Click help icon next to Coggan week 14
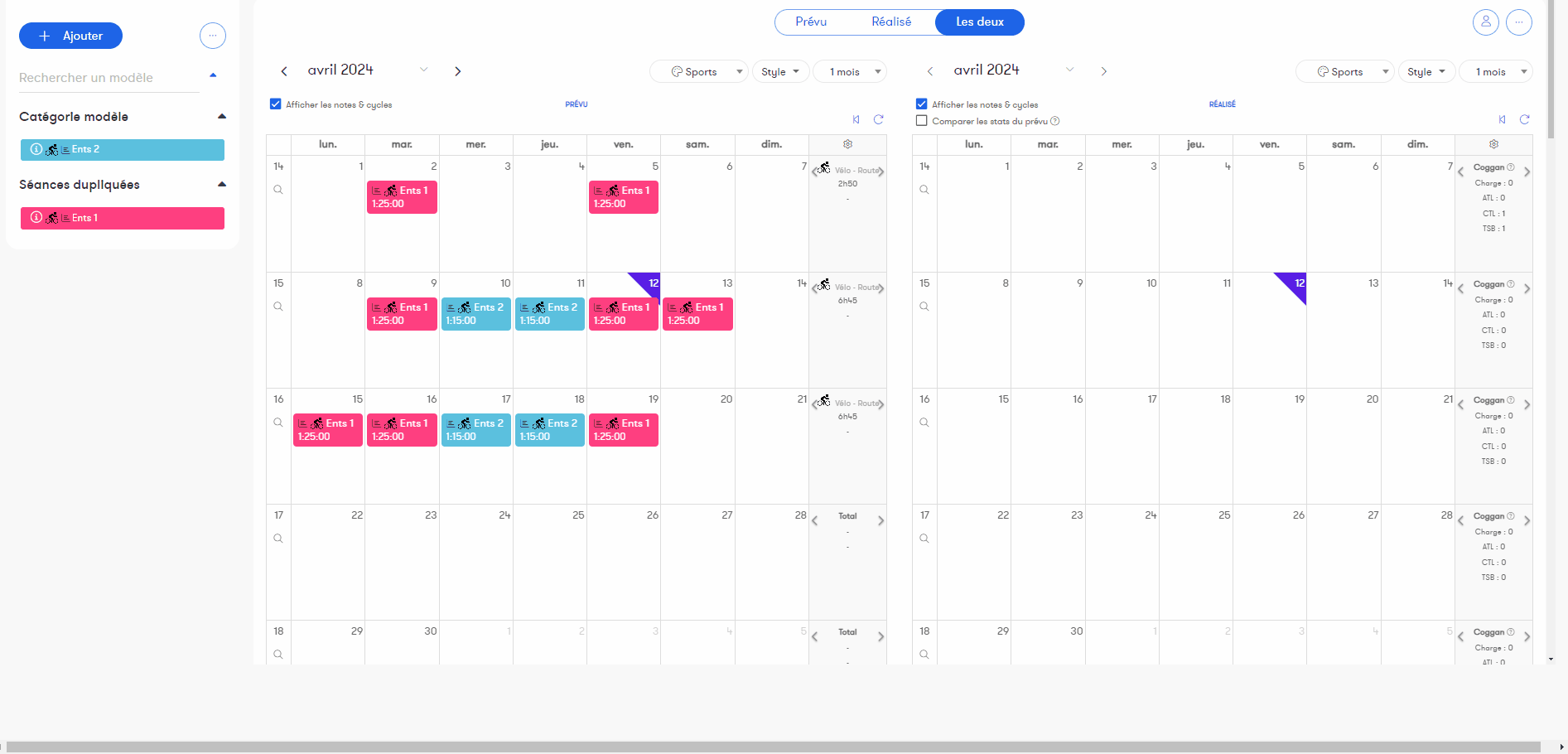 click(1510, 167)
